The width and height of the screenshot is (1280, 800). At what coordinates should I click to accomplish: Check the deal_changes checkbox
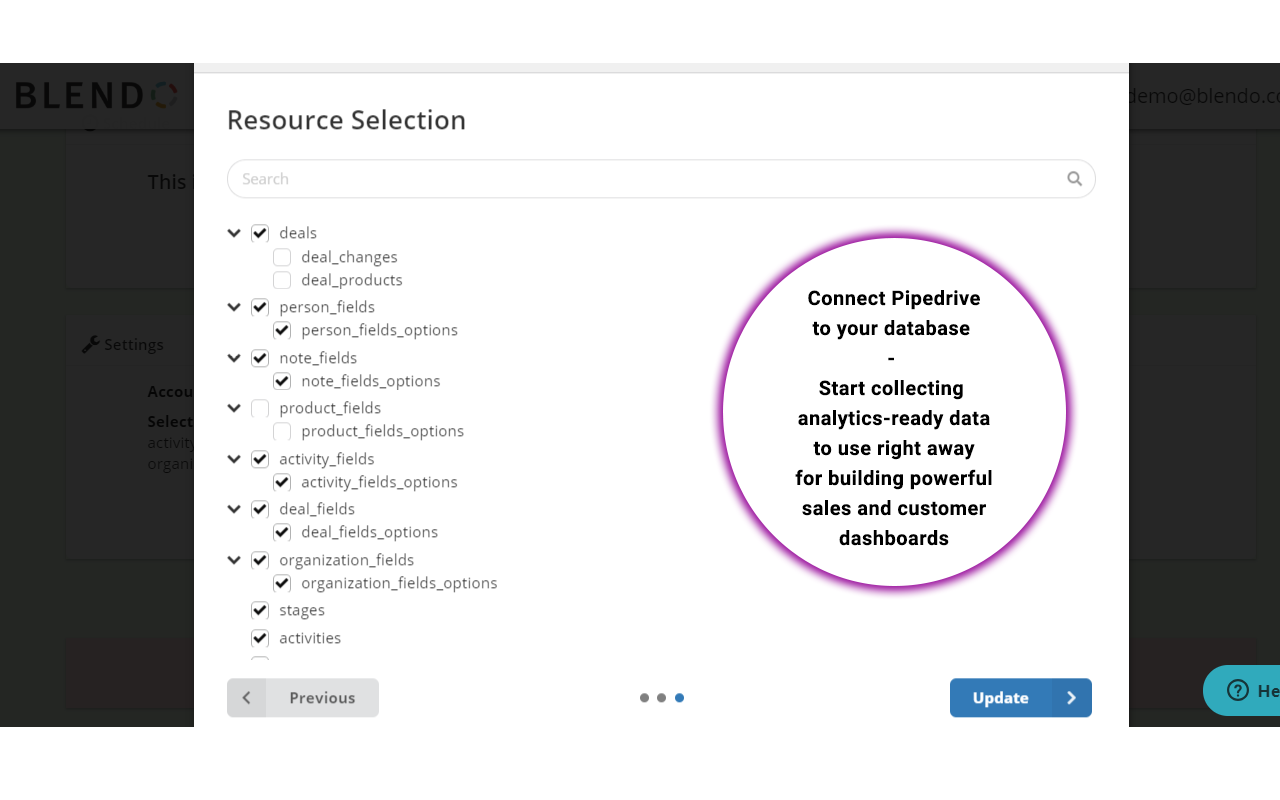[x=282, y=256]
